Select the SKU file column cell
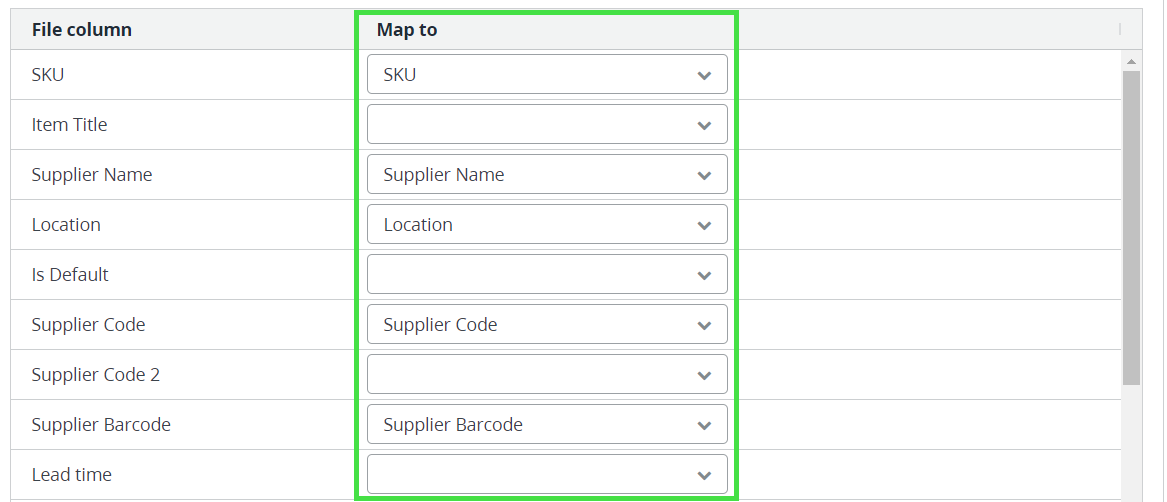Viewport: 1167px width, 502px height. (48, 75)
